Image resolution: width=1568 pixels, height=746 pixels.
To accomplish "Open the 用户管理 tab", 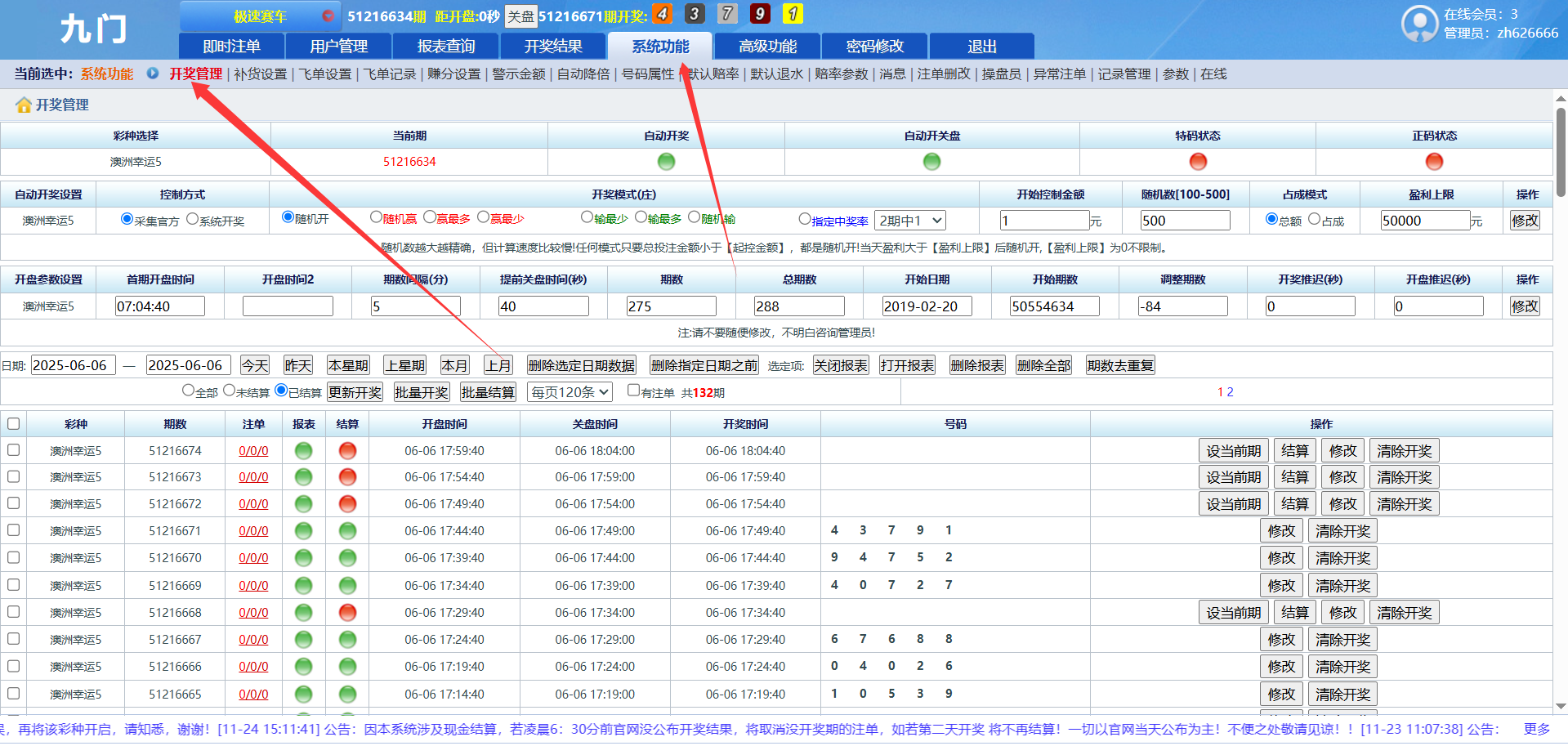I will [x=339, y=46].
